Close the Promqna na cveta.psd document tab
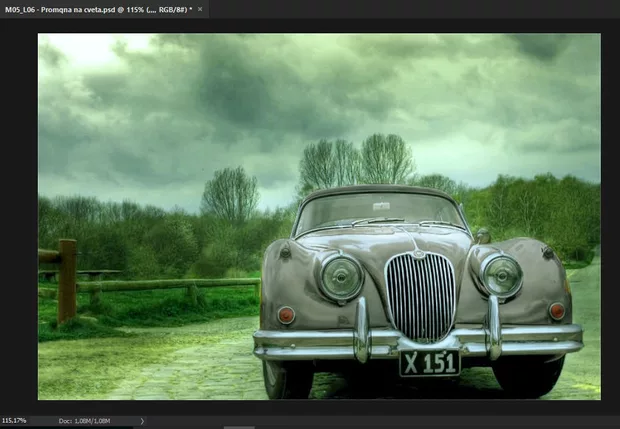 200,9
